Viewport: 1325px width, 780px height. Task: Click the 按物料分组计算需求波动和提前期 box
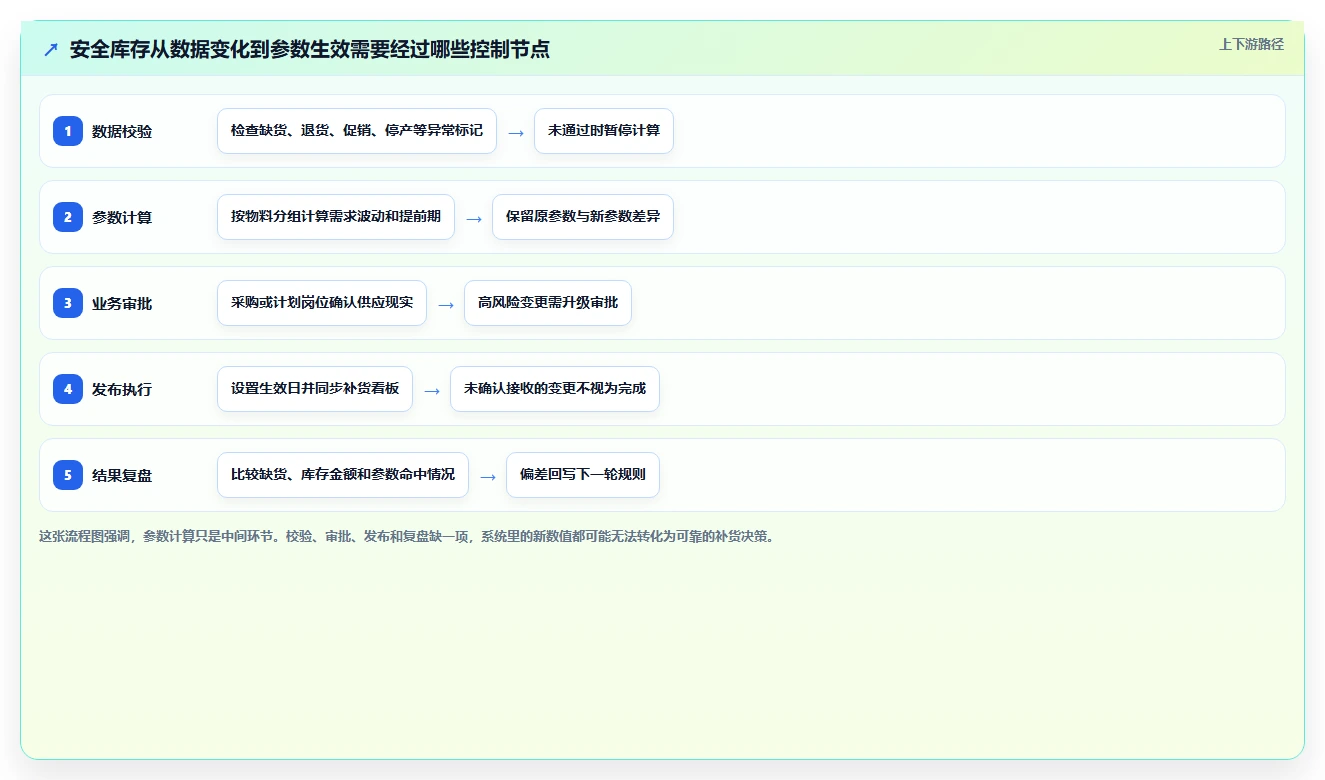[x=336, y=217]
